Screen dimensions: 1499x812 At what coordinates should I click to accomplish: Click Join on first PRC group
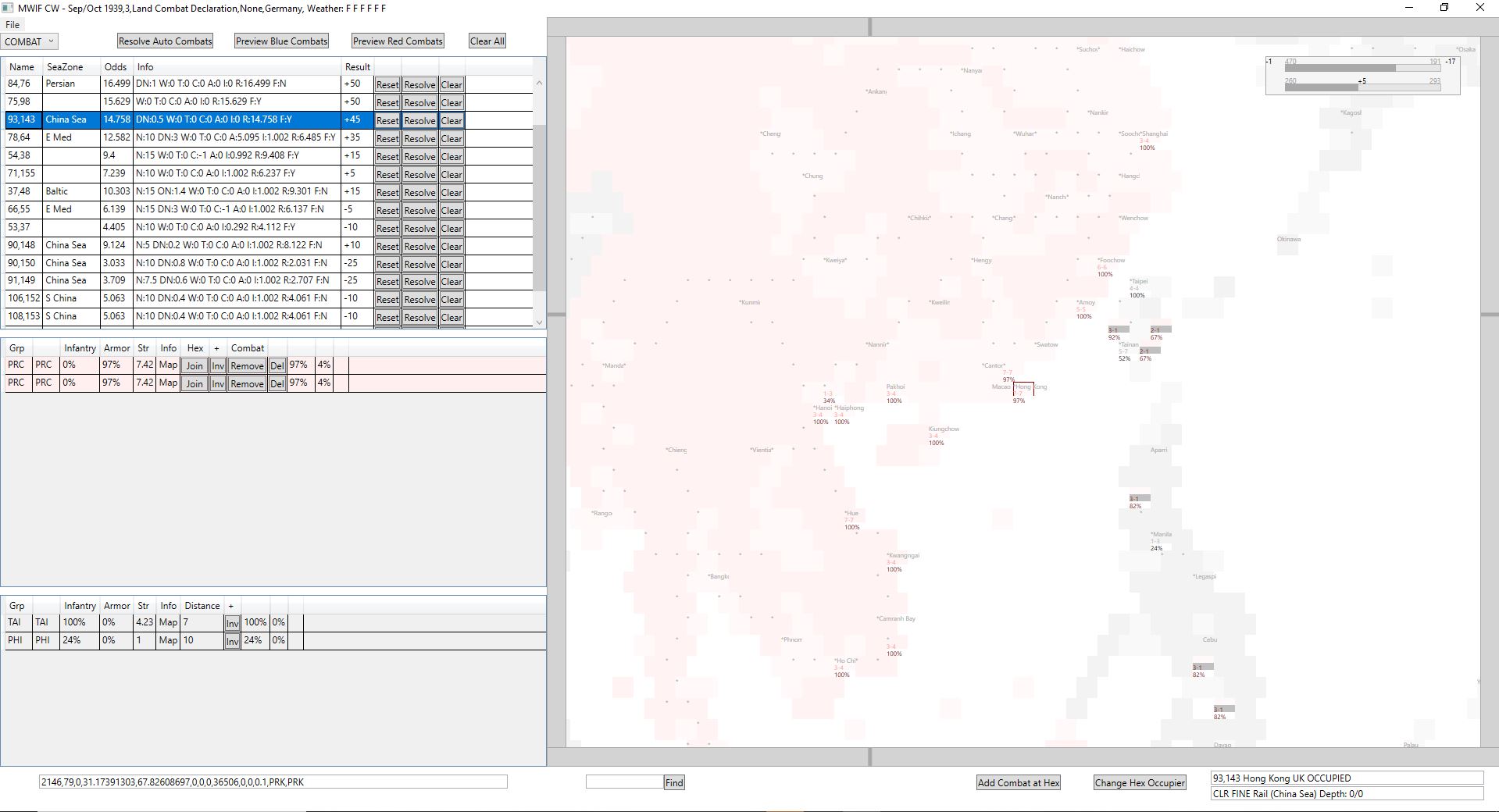195,365
